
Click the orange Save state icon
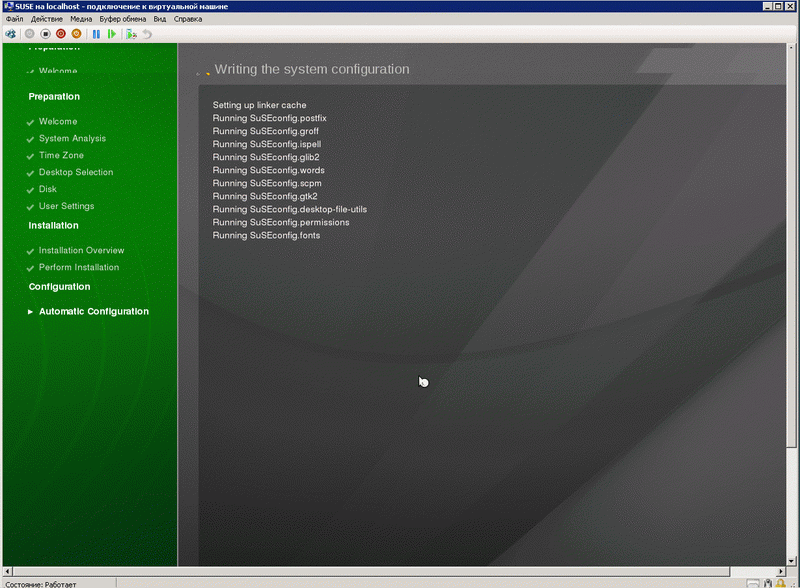(77, 34)
